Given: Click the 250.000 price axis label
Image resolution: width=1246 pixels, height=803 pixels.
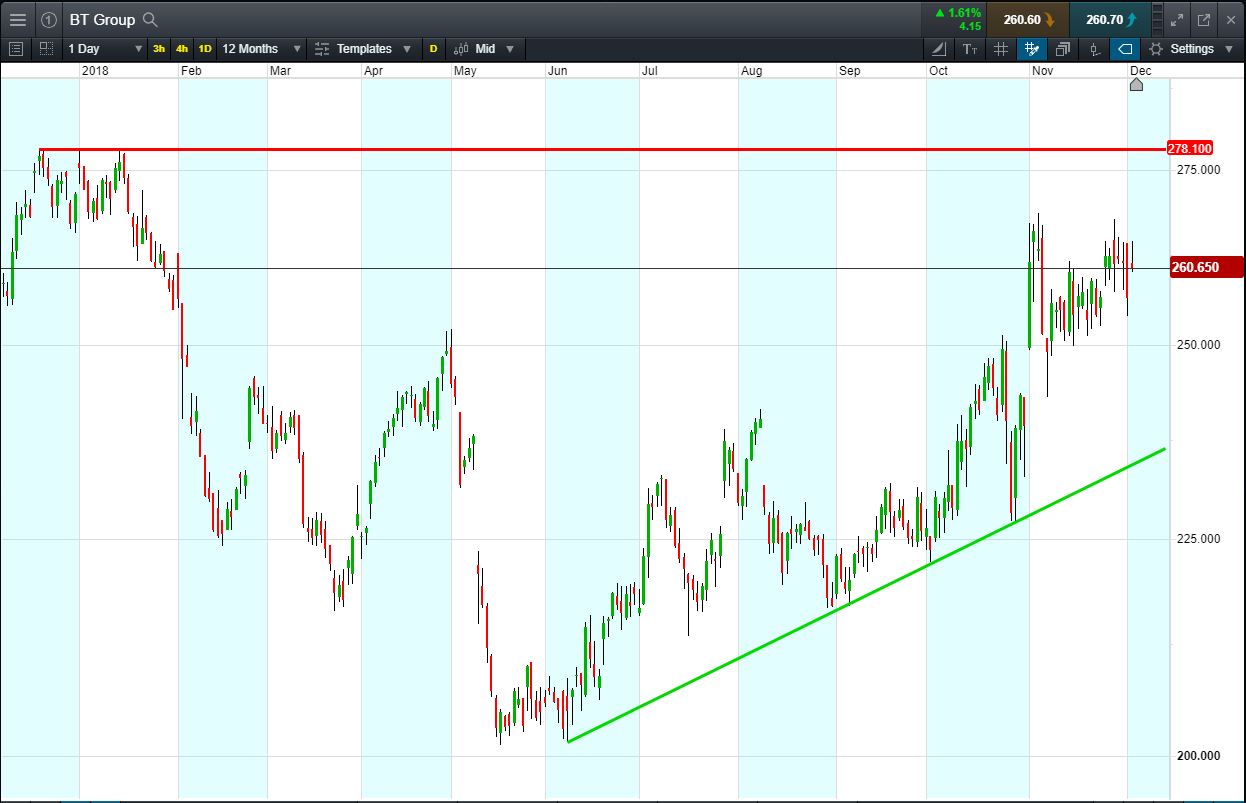Looking at the screenshot, I should 1196,345.
